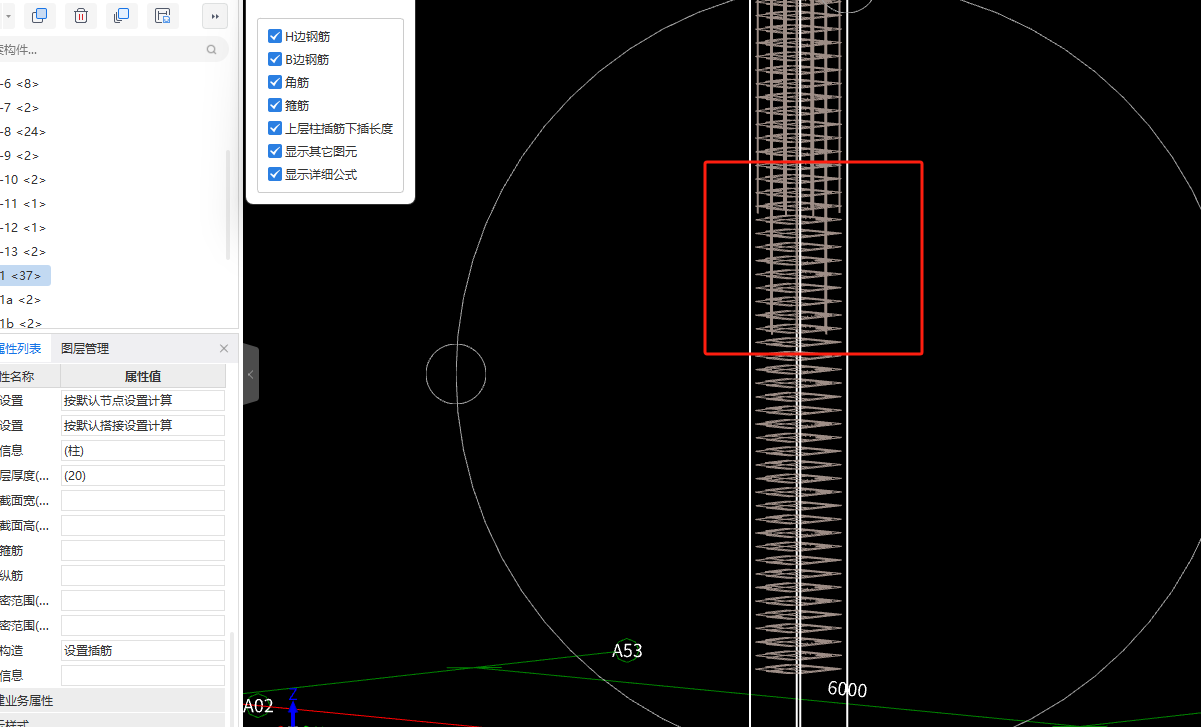Click the red trash delete icon
The height and width of the screenshot is (727, 1201).
tap(81, 15)
